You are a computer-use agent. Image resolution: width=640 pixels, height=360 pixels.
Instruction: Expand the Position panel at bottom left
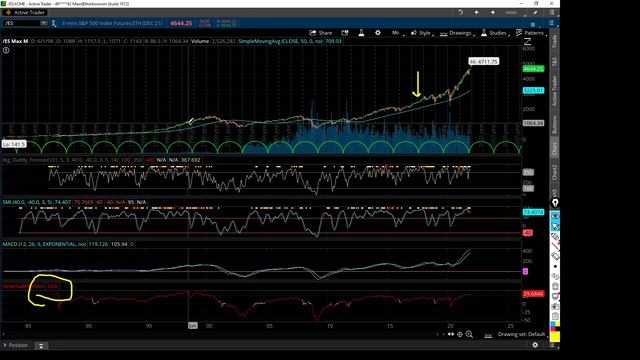pyautogui.click(x=16, y=345)
